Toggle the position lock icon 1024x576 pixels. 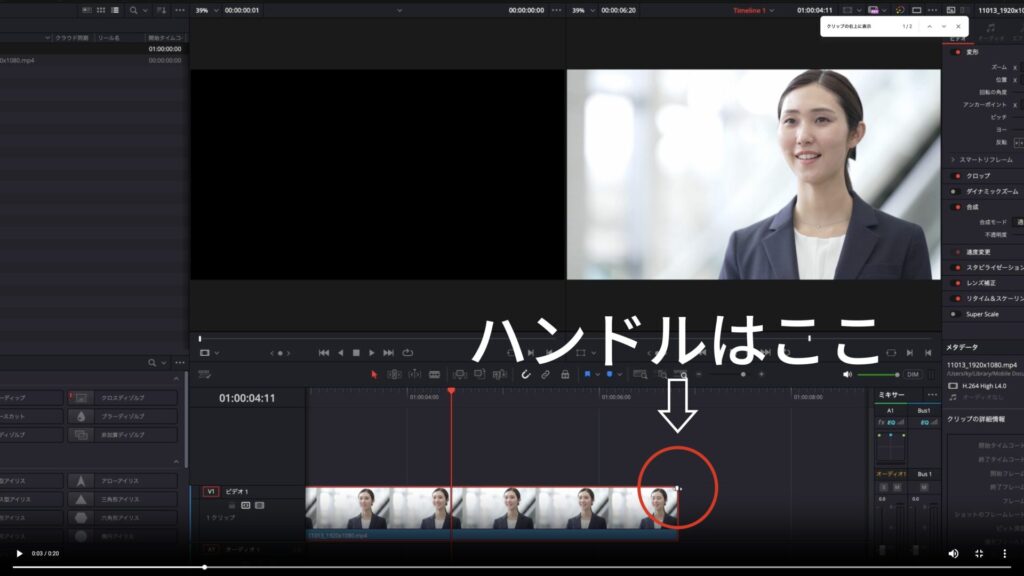point(566,375)
